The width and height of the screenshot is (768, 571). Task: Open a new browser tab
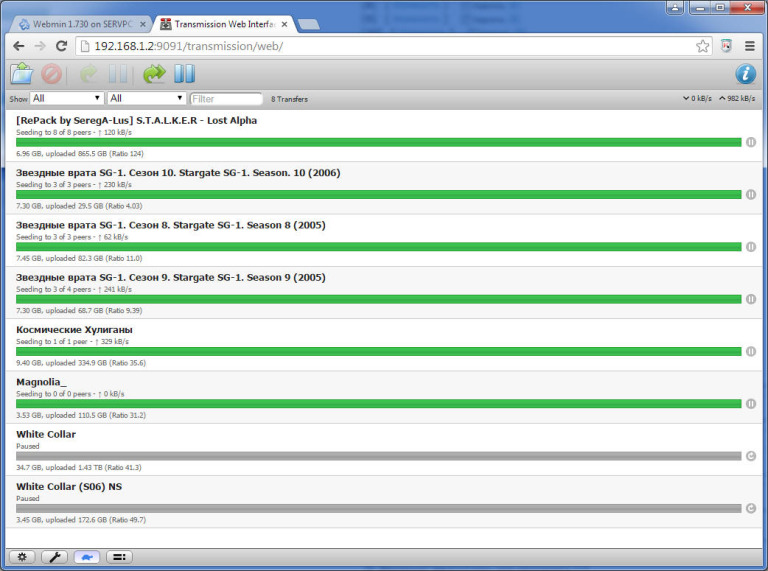(309, 24)
